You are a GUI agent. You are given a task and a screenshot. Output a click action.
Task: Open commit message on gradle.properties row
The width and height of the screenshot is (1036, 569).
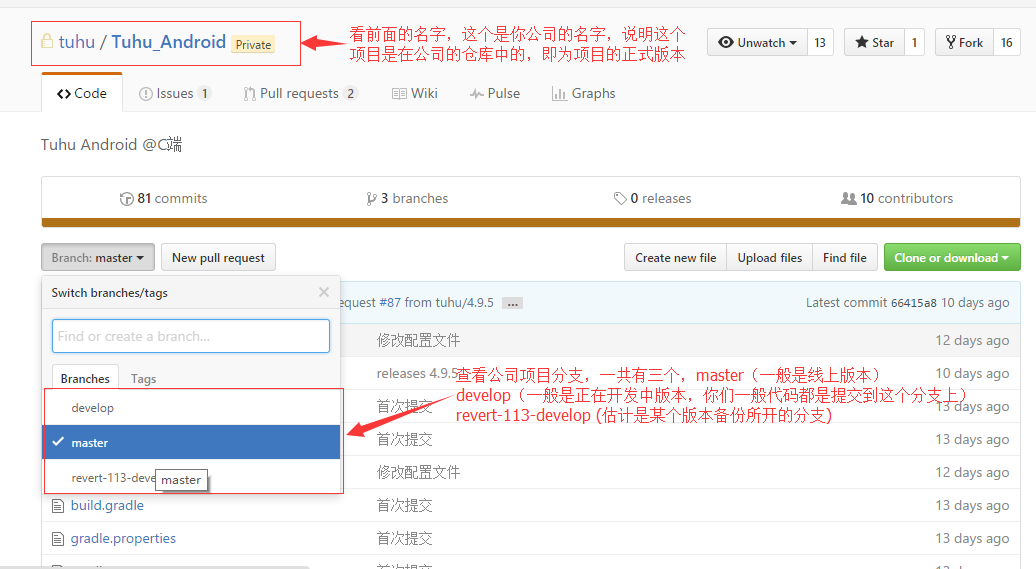404,539
